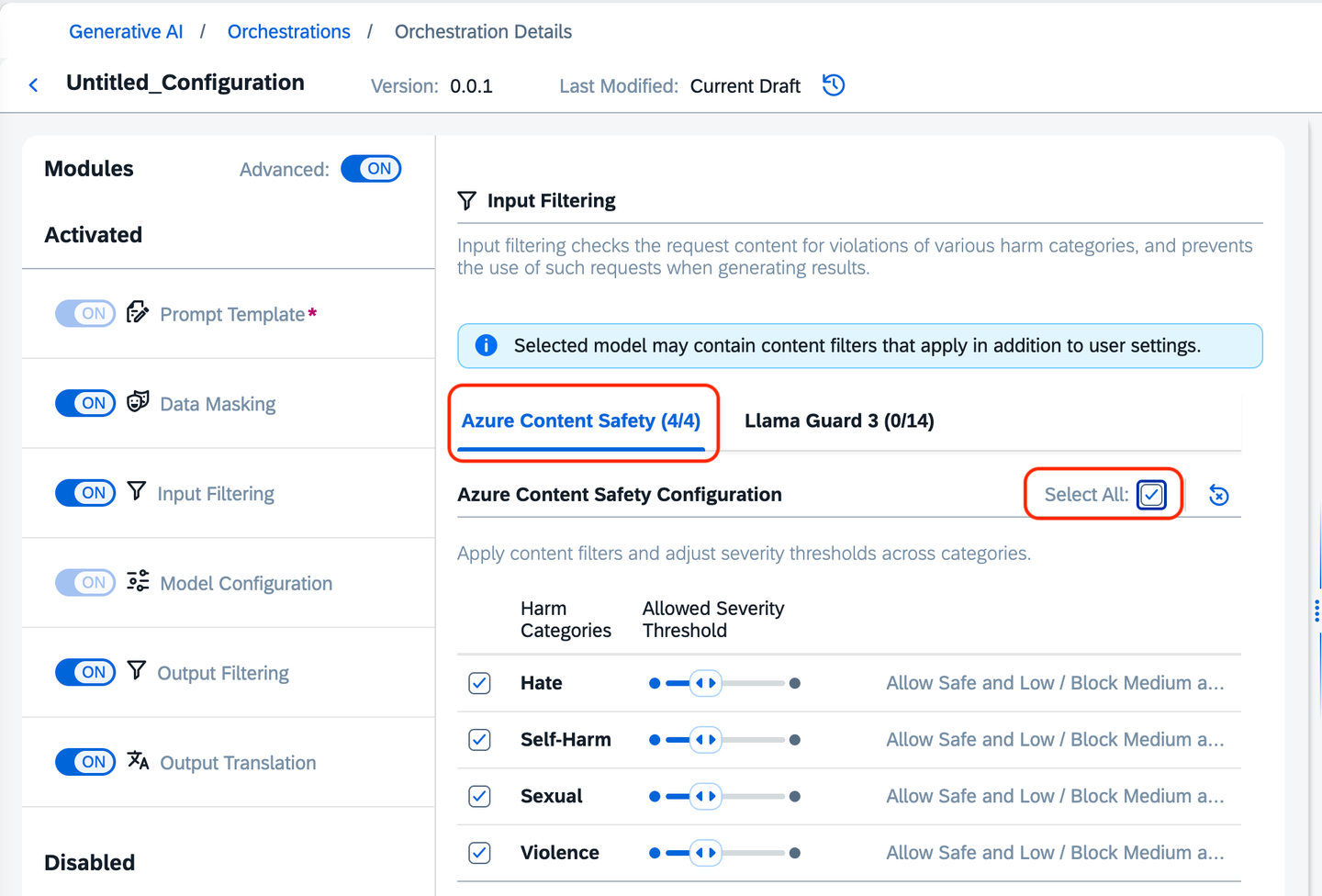Open the Model Configuration module
Image resolution: width=1322 pixels, height=896 pixels.
pos(246,584)
